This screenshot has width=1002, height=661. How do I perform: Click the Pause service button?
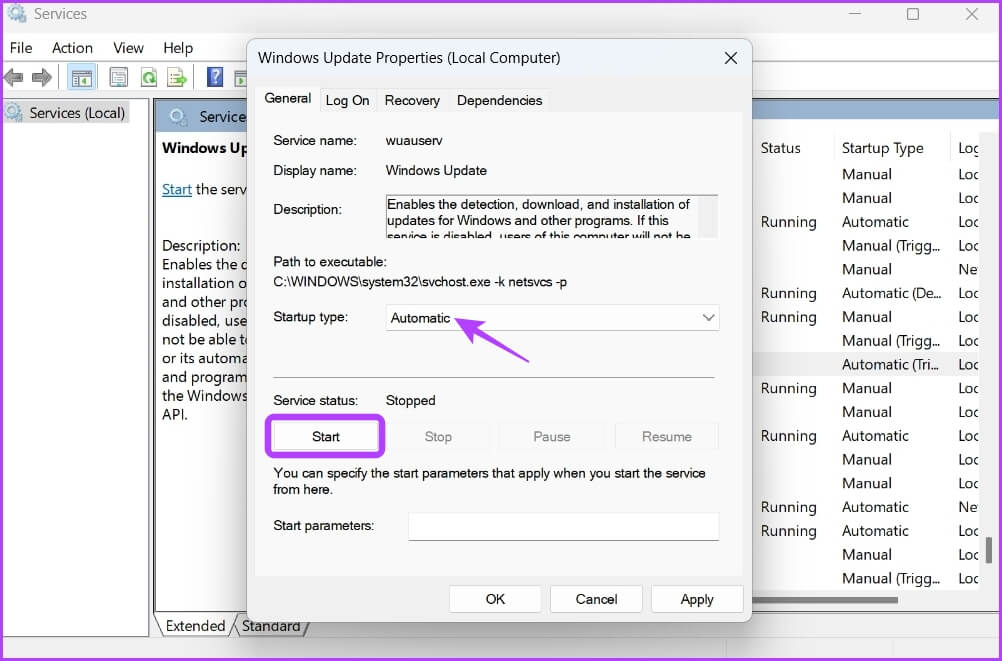click(x=551, y=437)
